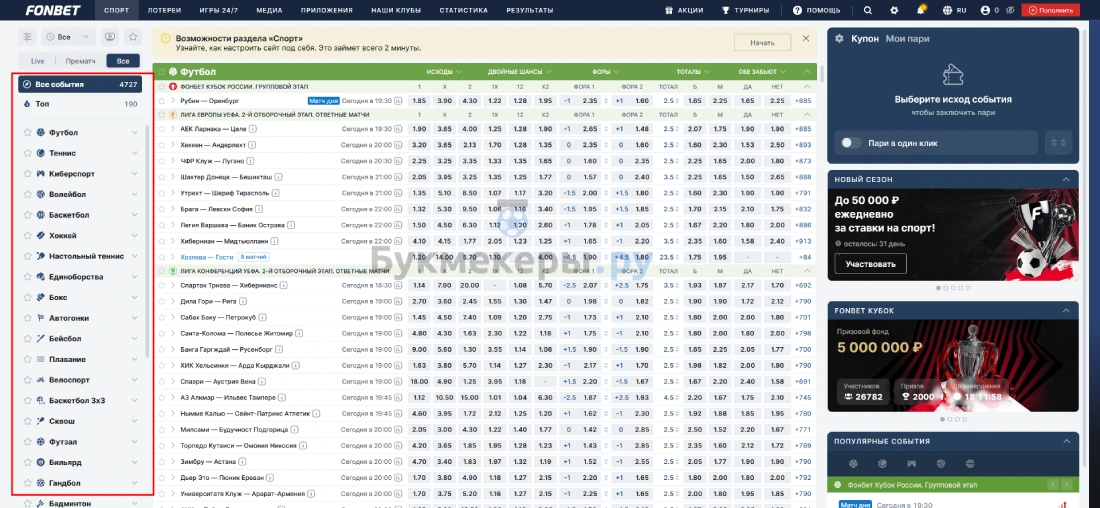Screen dimensions: 1100x508
Task: Select the Все события sidebar item
Action: 80,84
